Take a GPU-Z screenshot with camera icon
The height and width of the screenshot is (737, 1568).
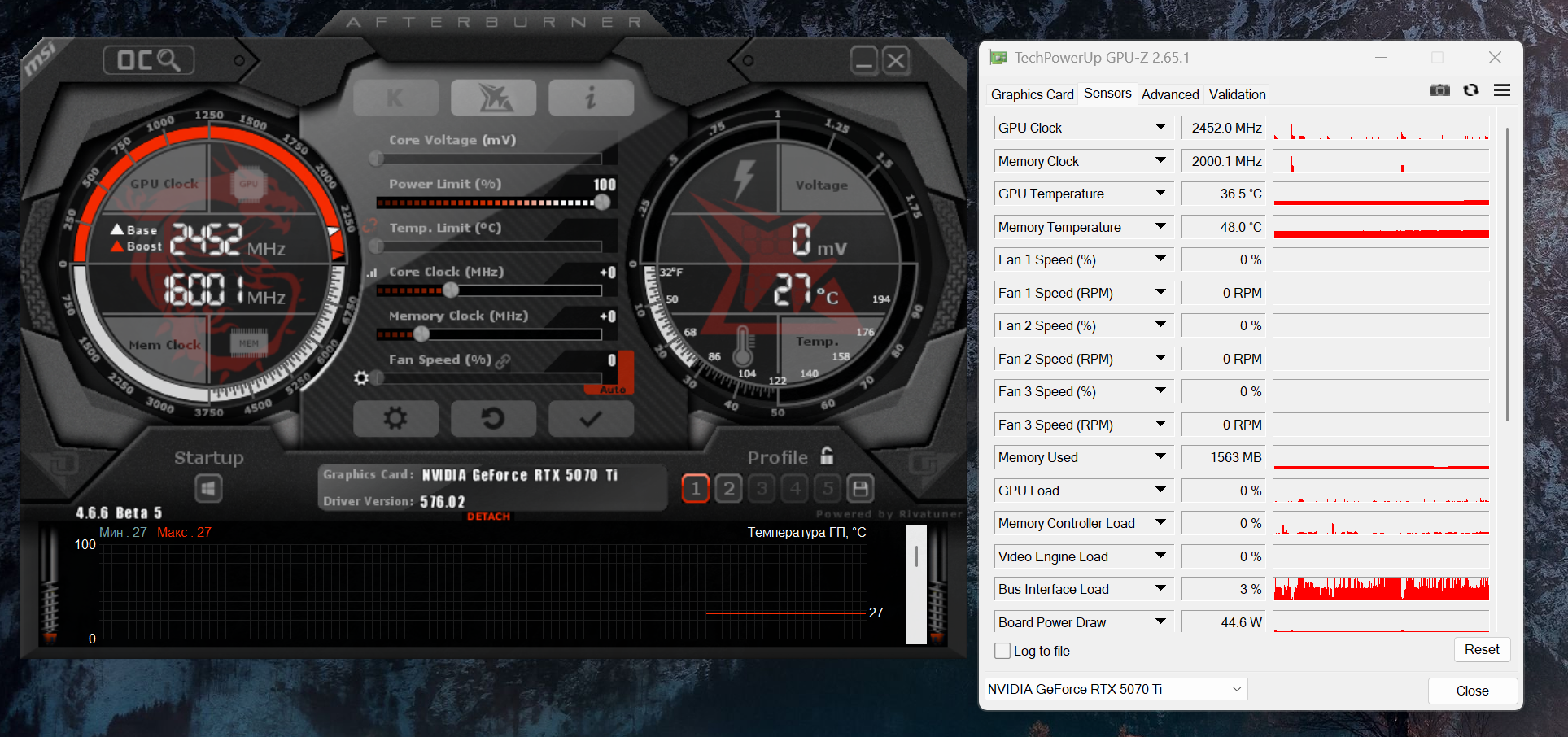pyautogui.click(x=1440, y=90)
